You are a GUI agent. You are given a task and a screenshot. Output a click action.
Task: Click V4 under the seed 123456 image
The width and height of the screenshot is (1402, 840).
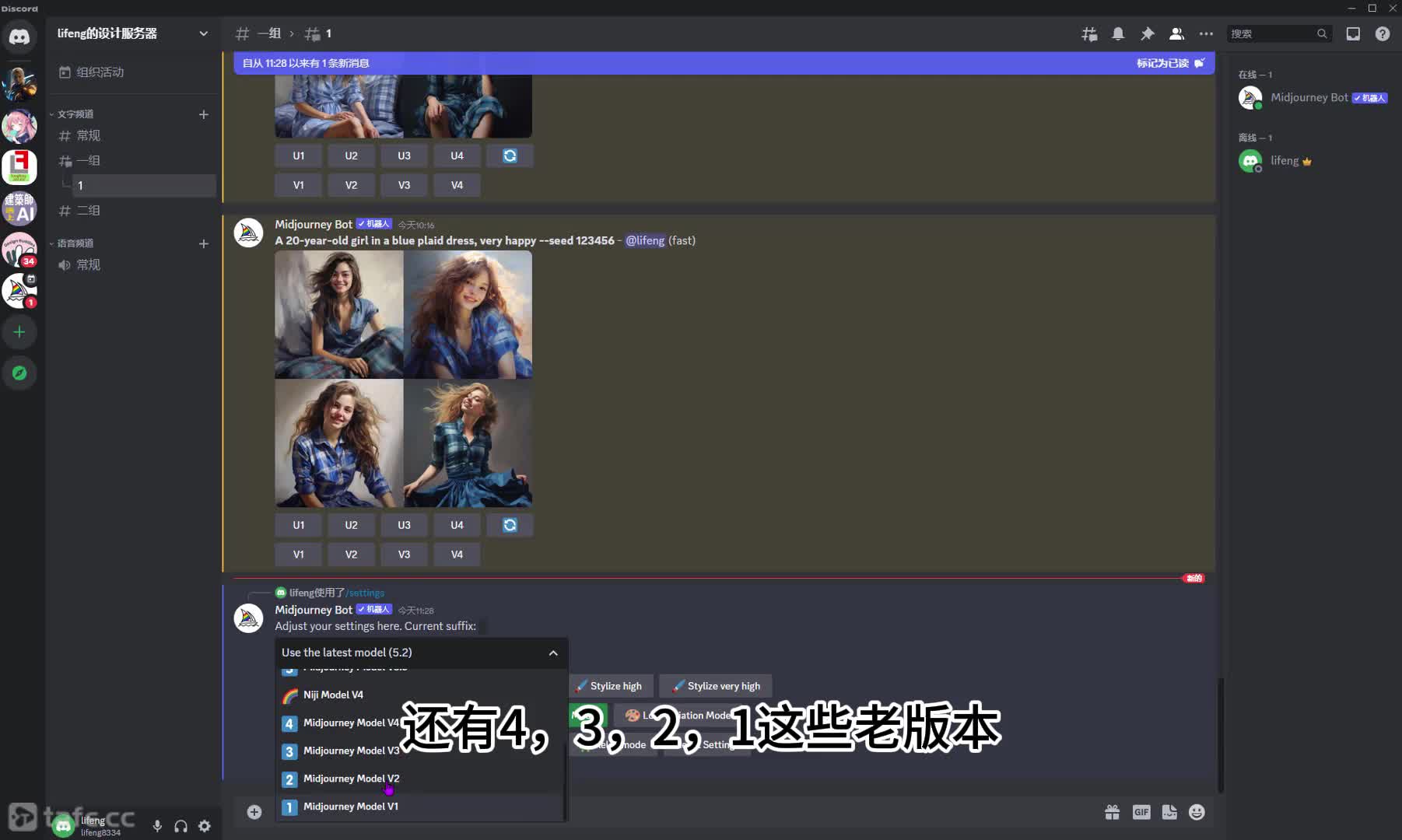pyautogui.click(x=457, y=555)
